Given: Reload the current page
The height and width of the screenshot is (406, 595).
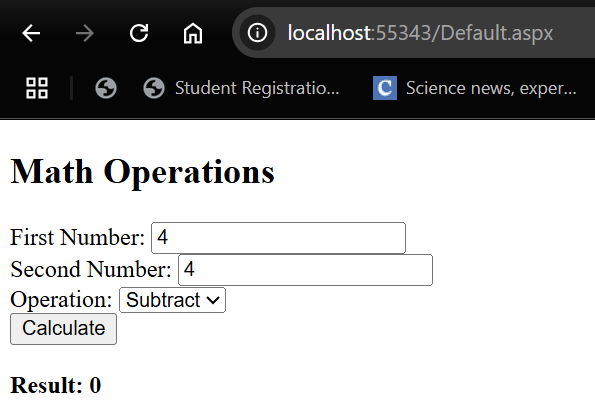Looking at the screenshot, I should pos(139,33).
